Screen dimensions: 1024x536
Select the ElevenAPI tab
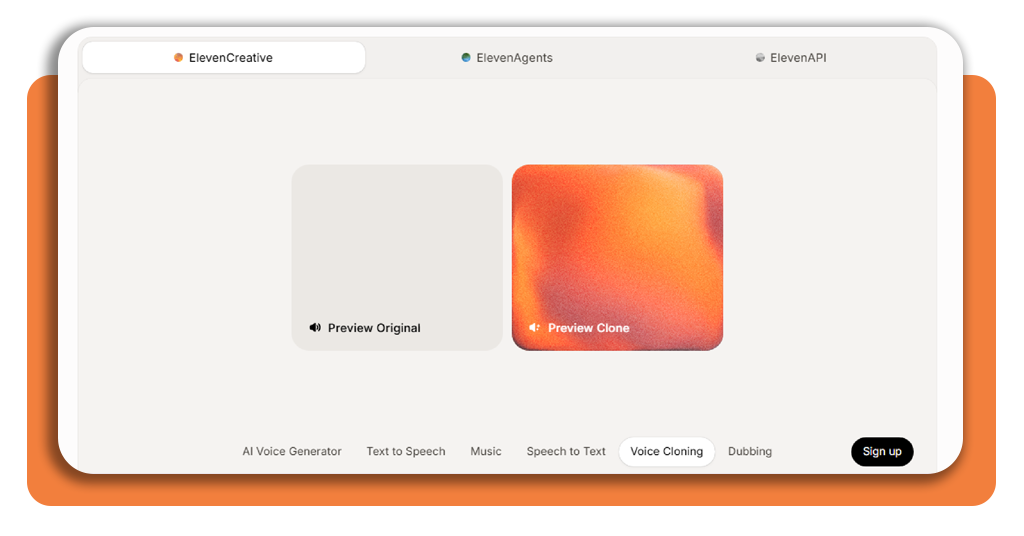pyautogui.click(x=791, y=57)
